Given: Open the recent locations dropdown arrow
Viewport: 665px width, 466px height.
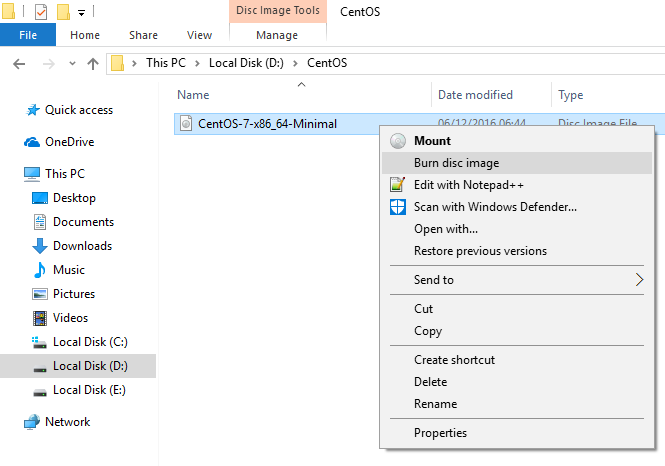Looking at the screenshot, I should click(x=72, y=64).
